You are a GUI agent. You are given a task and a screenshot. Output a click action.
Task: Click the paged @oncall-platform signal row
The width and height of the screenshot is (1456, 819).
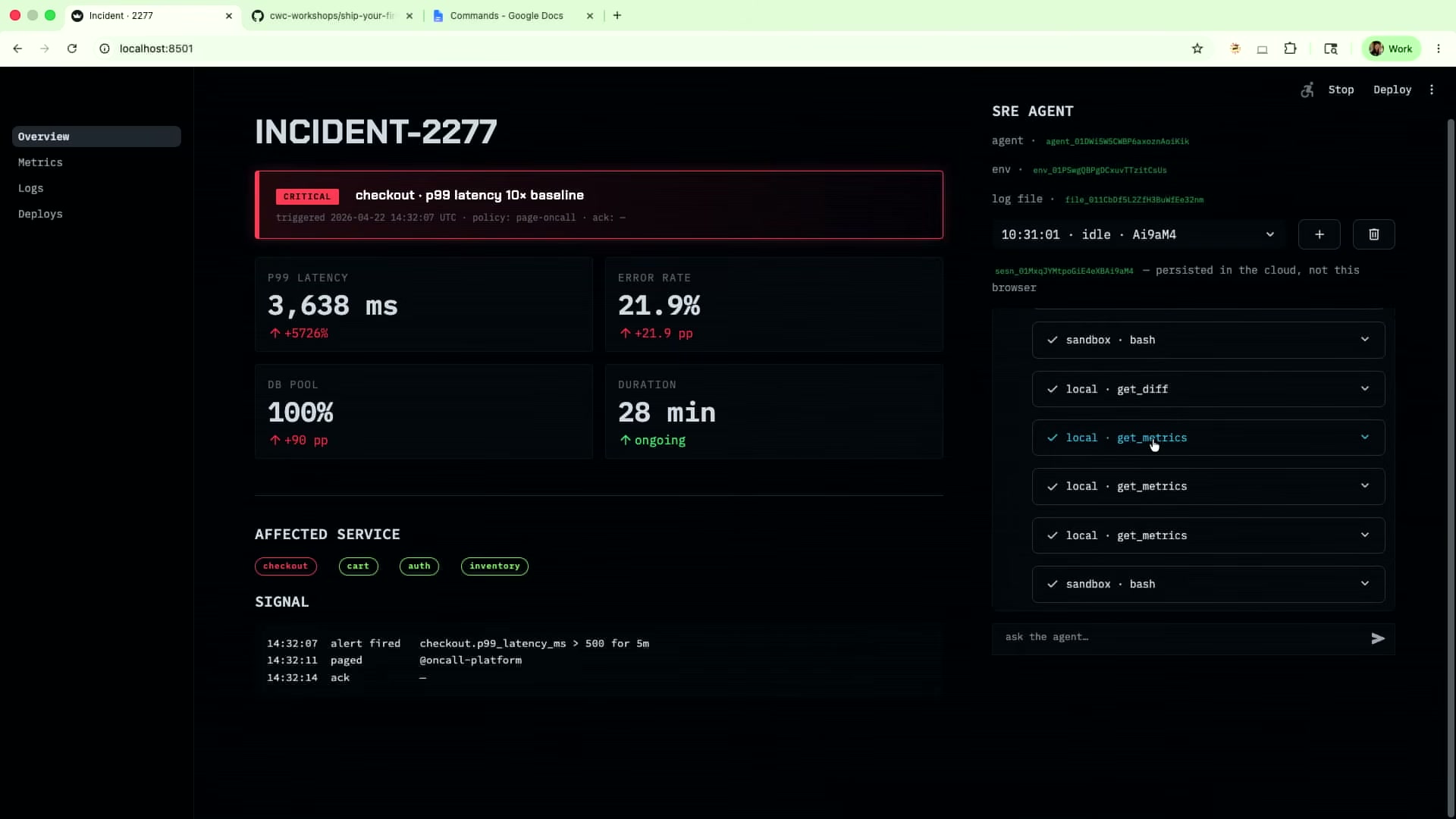click(394, 661)
